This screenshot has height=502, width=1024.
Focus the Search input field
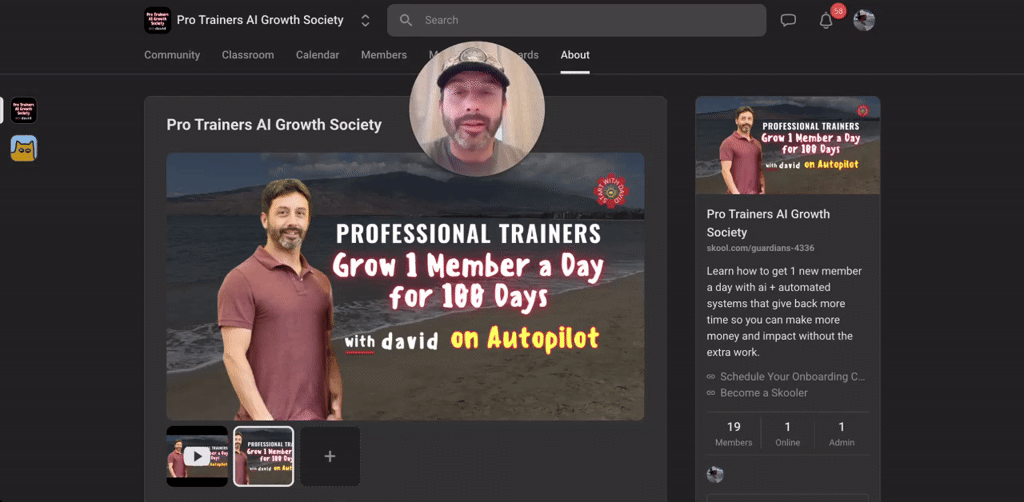pos(577,20)
